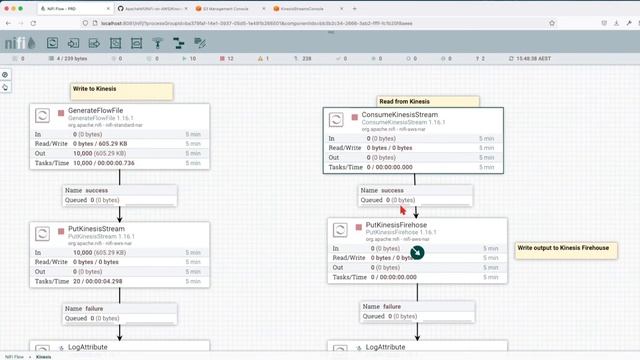The image size is (640, 360).
Task: Click the disabled components count 238
Action: [303, 59]
